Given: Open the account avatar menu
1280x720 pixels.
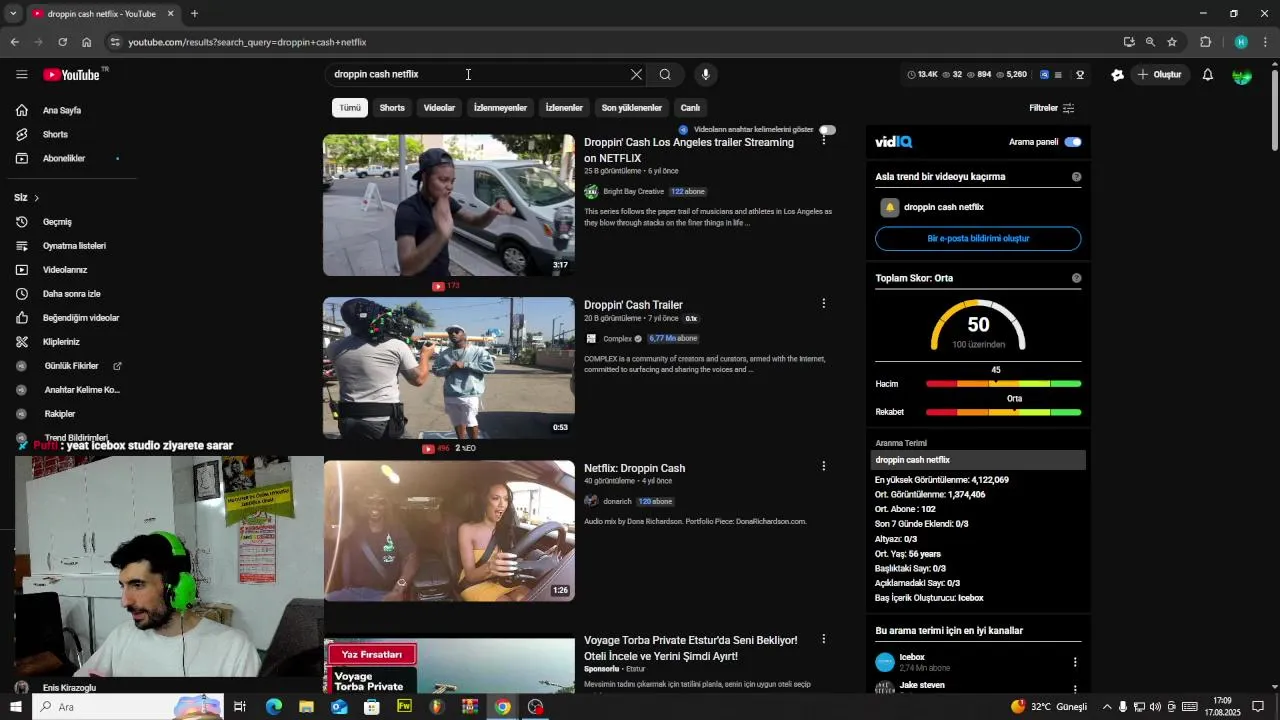Looking at the screenshot, I should (x=1242, y=74).
